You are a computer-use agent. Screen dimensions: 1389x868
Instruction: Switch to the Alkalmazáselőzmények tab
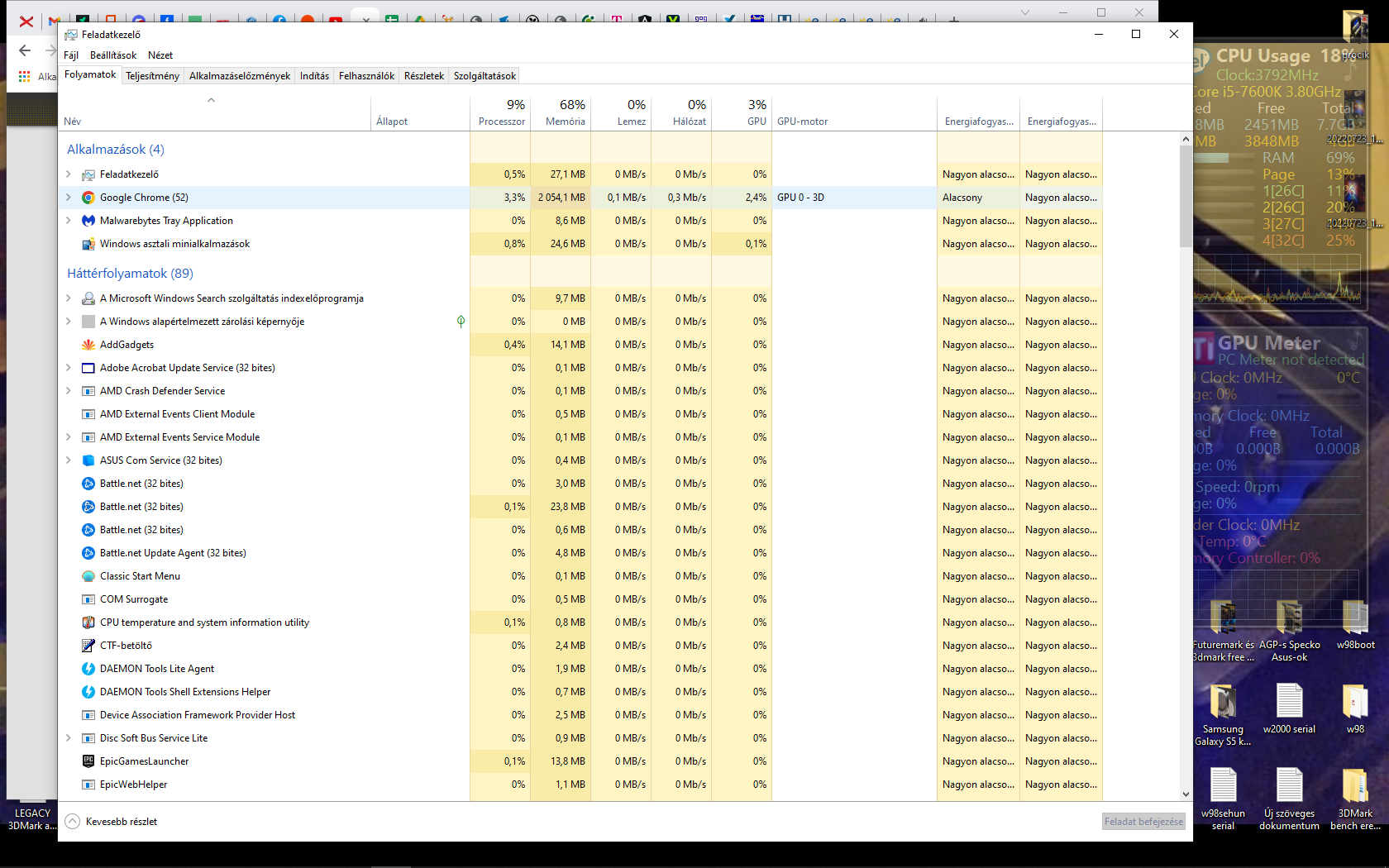pyautogui.click(x=240, y=76)
